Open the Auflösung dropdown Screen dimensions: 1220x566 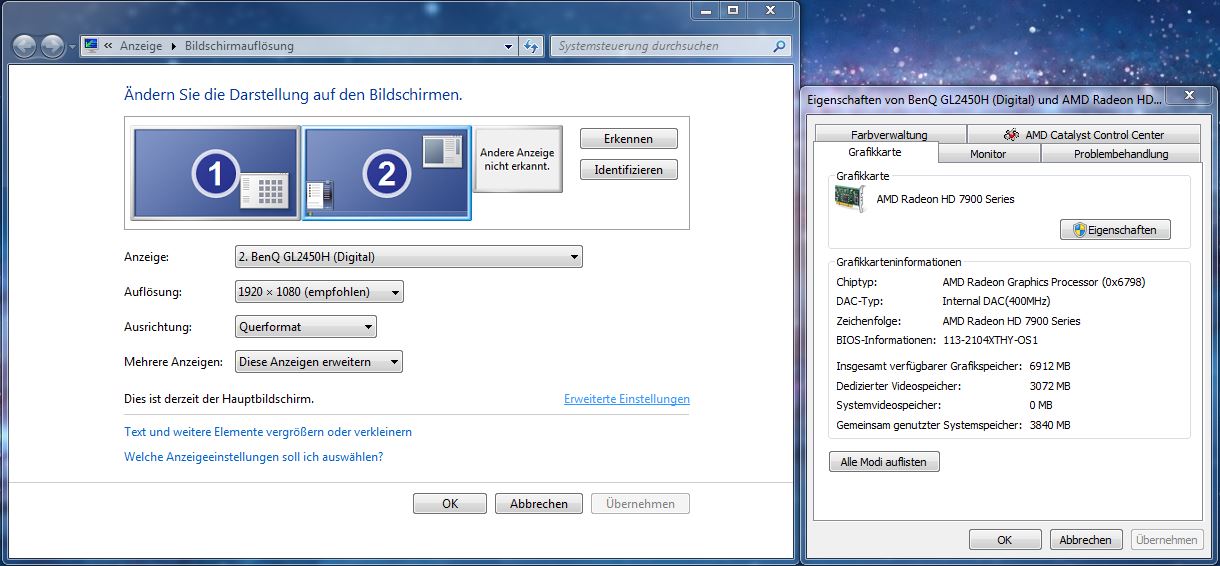(x=319, y=292)
